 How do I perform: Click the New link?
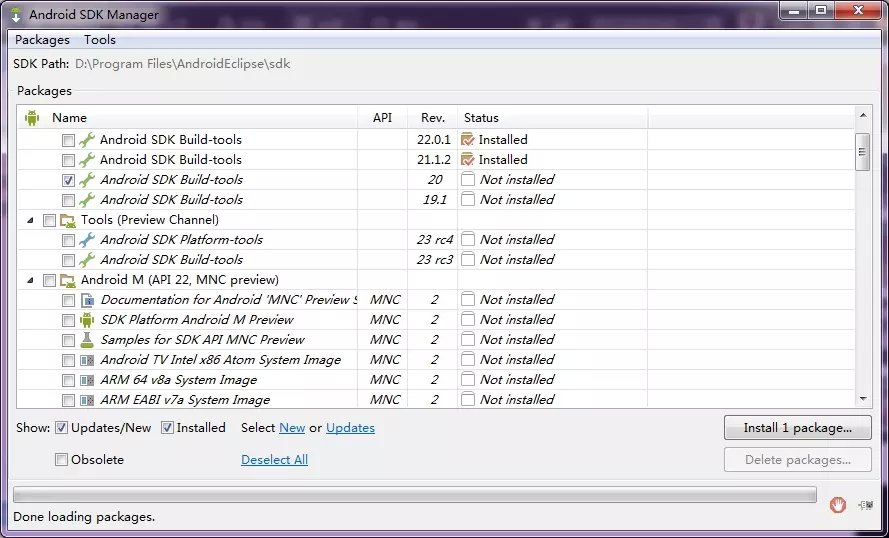point(293,428)
